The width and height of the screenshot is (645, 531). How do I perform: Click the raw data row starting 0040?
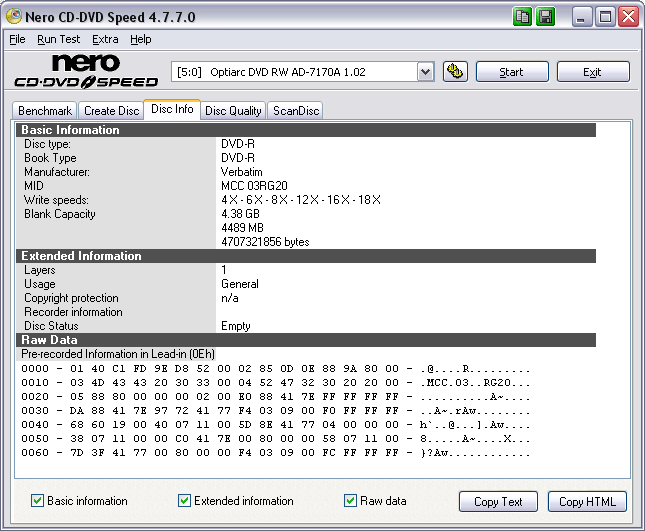pyautogui.click(x=275, y=424)
